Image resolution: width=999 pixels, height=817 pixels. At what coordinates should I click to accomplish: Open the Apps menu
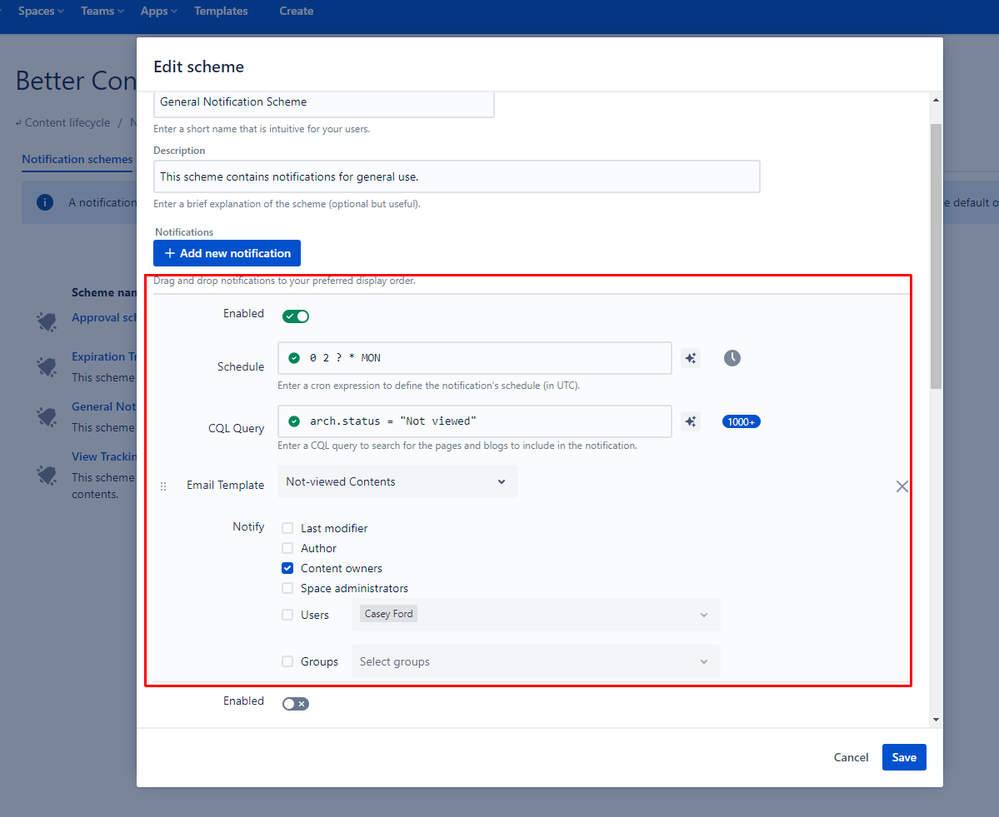[159, 11]
